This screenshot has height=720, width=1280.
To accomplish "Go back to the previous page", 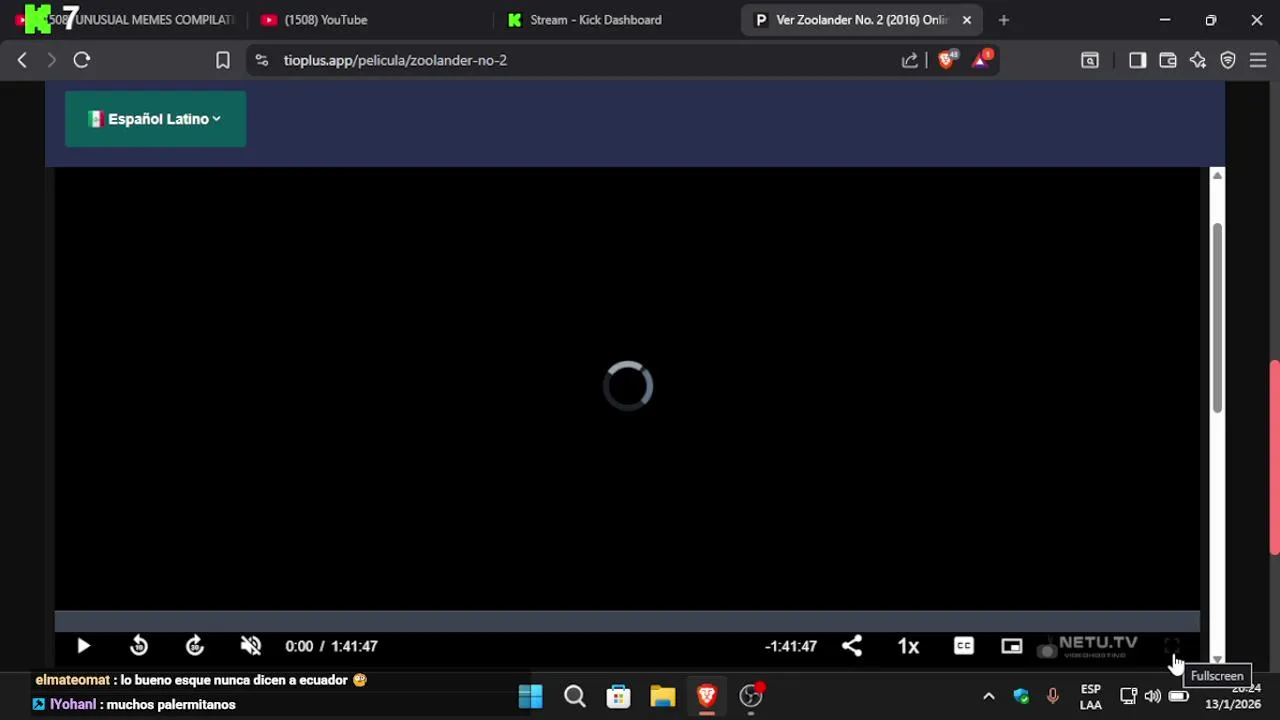I will (x=22, y=60).
